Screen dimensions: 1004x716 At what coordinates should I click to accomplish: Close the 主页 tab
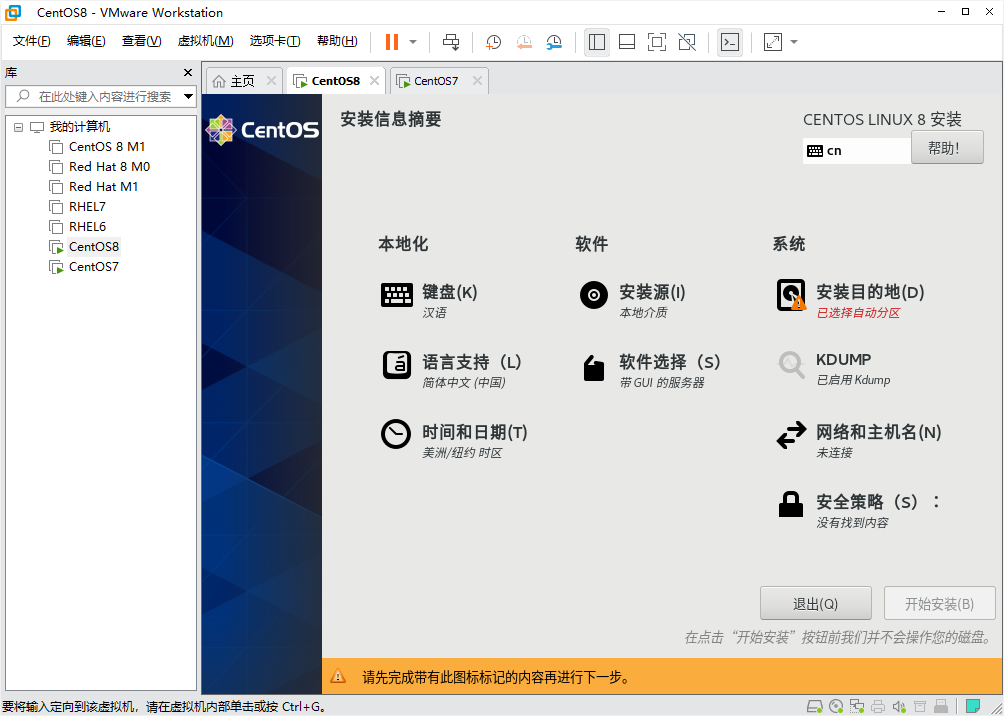[x=271, y=81]
